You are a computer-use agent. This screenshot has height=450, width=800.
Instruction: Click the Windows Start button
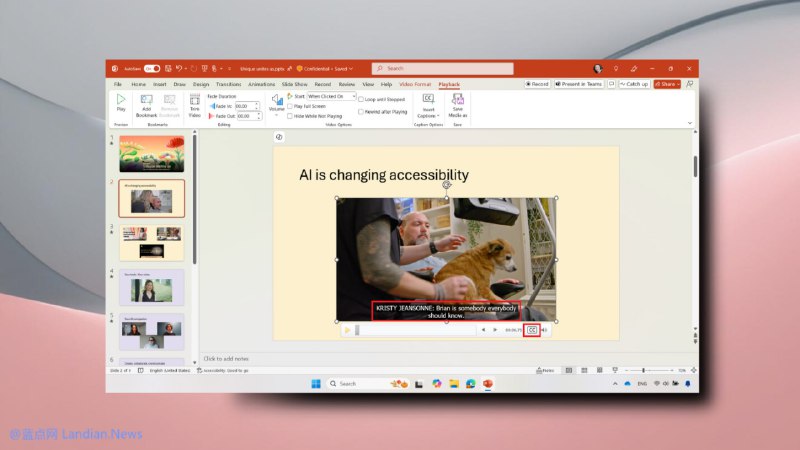pos(316,384)
